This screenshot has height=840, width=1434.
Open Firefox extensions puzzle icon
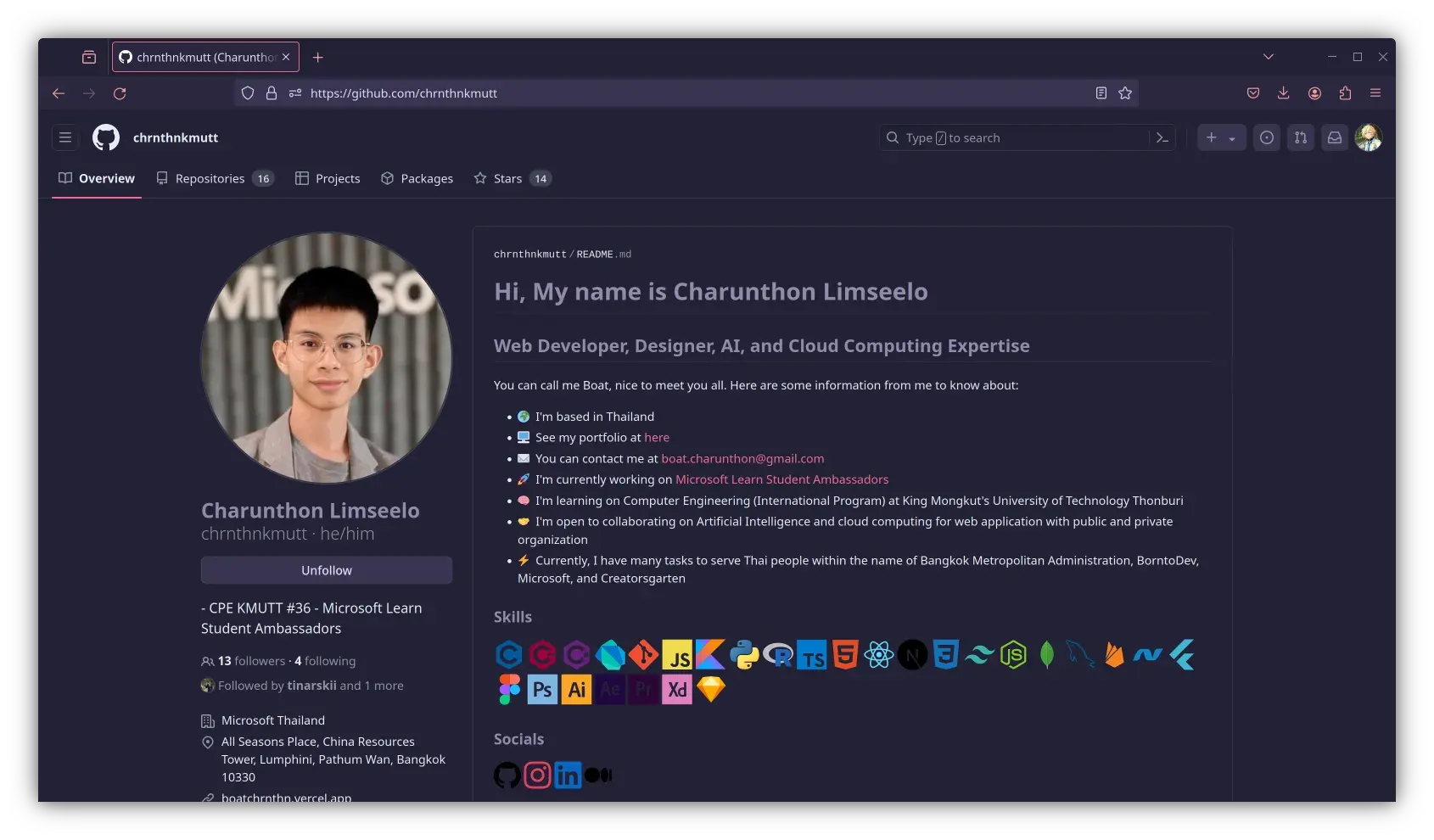click(1345, 93)
